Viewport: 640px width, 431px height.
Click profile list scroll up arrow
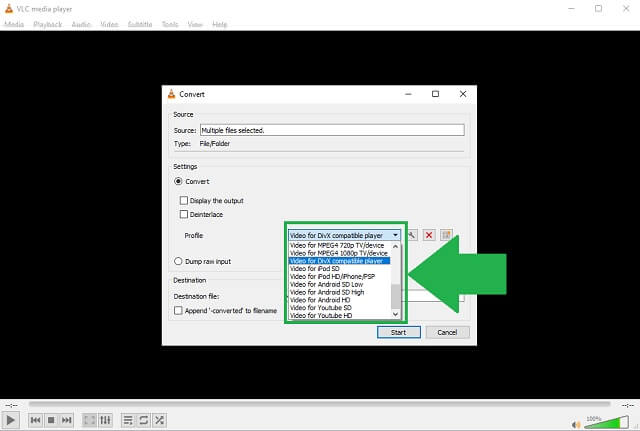point(396,247)
